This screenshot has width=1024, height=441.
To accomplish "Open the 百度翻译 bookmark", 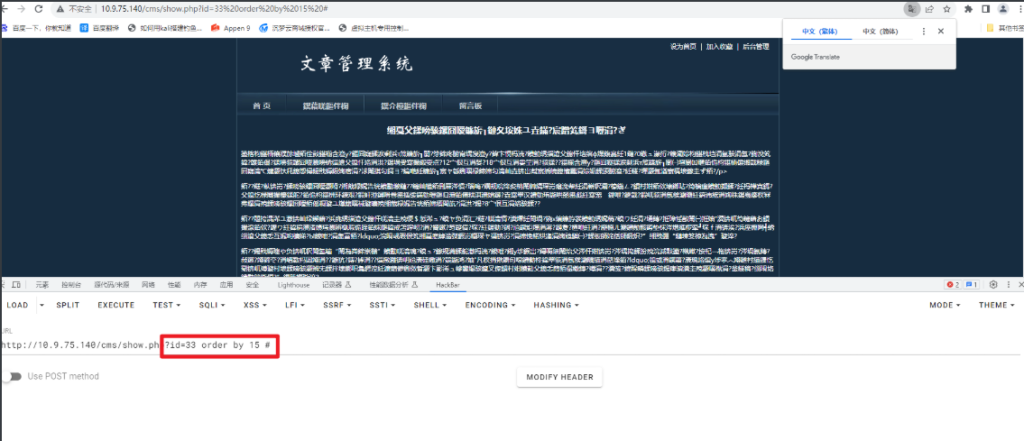I will click(x=100, y=28).
